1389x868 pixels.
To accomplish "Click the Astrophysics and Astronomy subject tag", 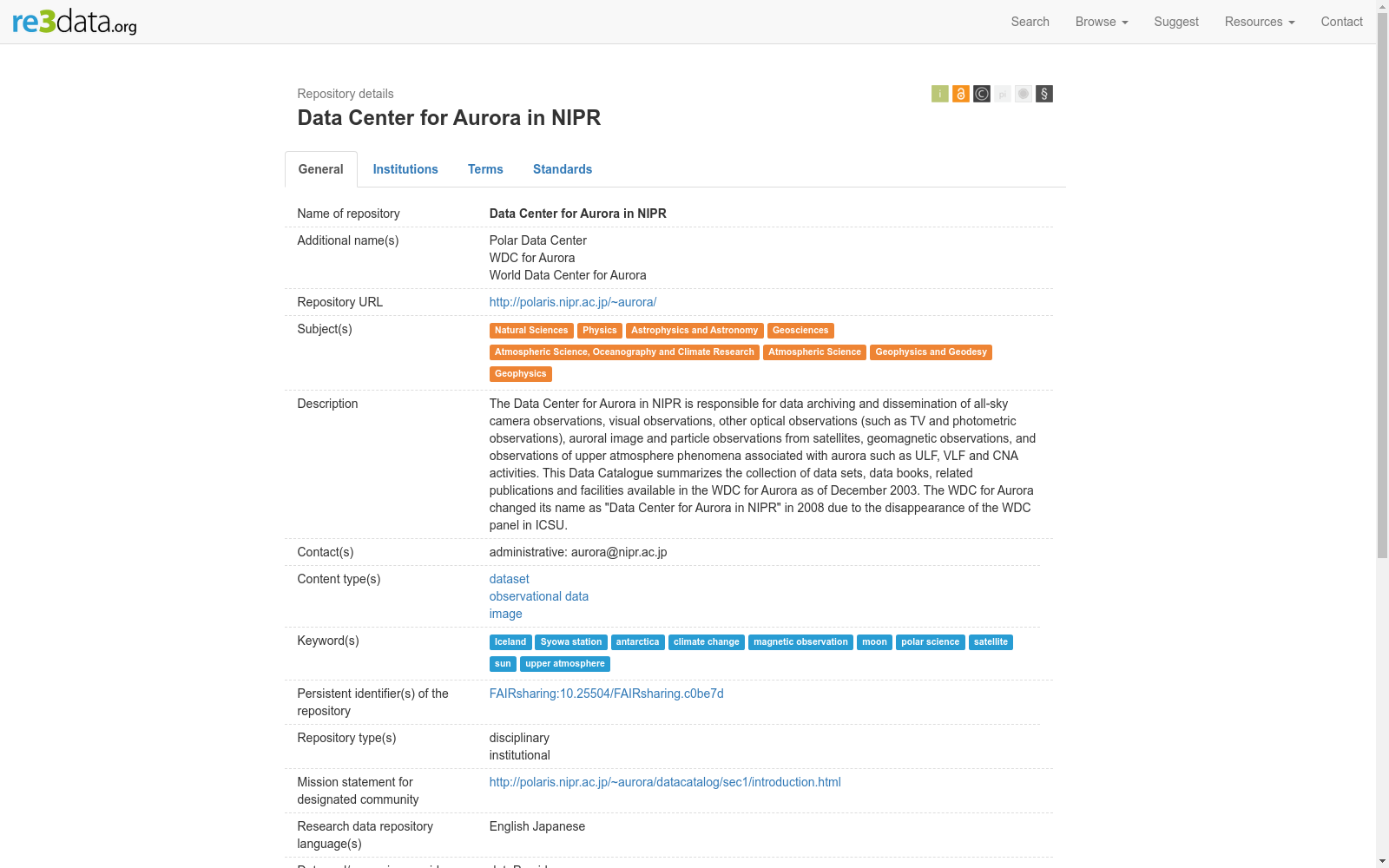I will [694, 331].
